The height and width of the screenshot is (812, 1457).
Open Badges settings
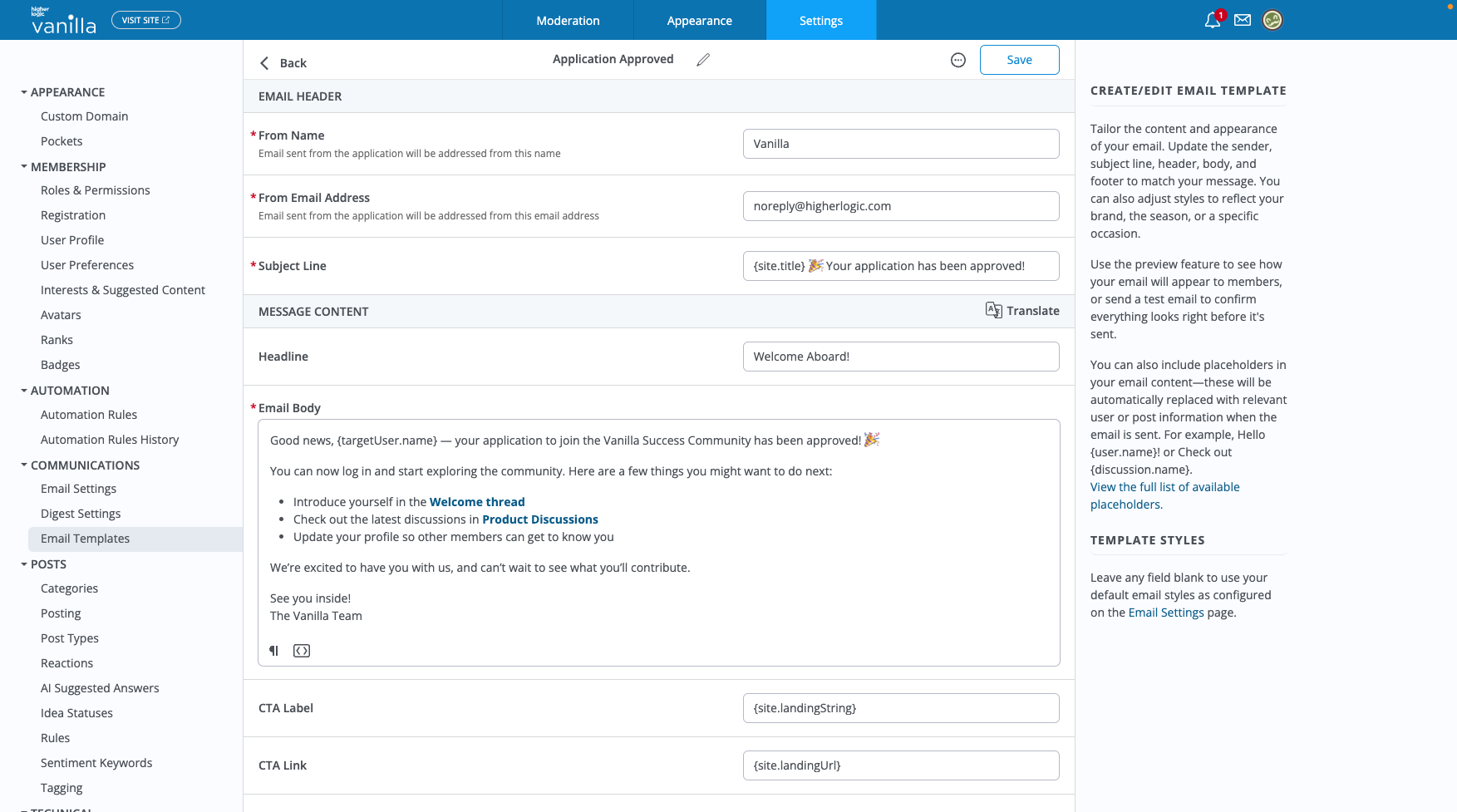coord(61,365)
